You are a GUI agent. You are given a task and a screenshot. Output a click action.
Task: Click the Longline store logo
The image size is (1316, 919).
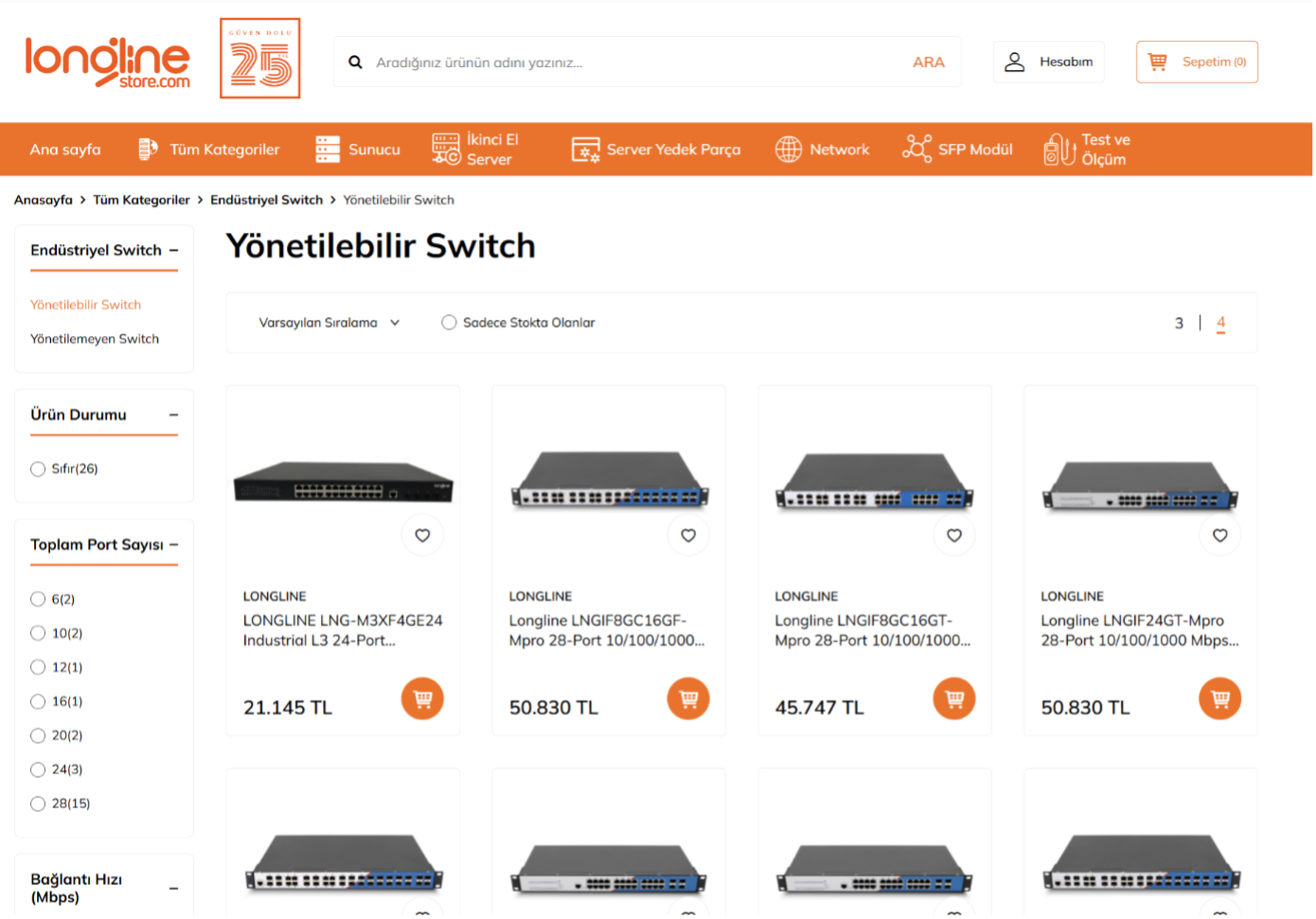[x=107, y=62]
